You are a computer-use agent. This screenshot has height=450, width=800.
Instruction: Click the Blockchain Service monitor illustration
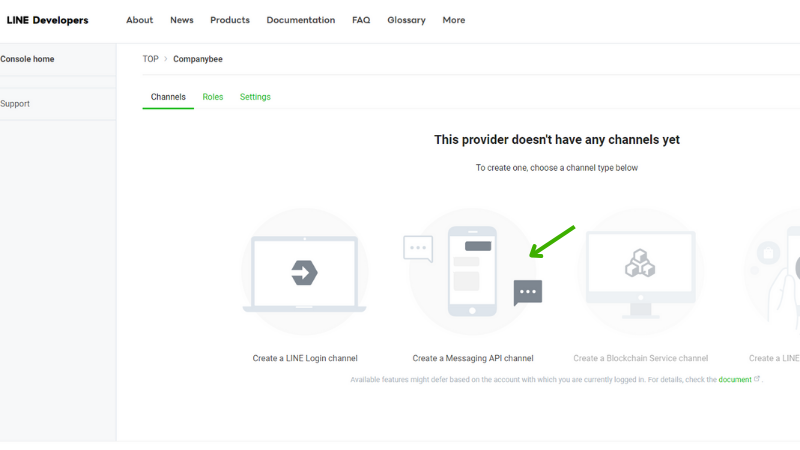click(x=640, y=272)
